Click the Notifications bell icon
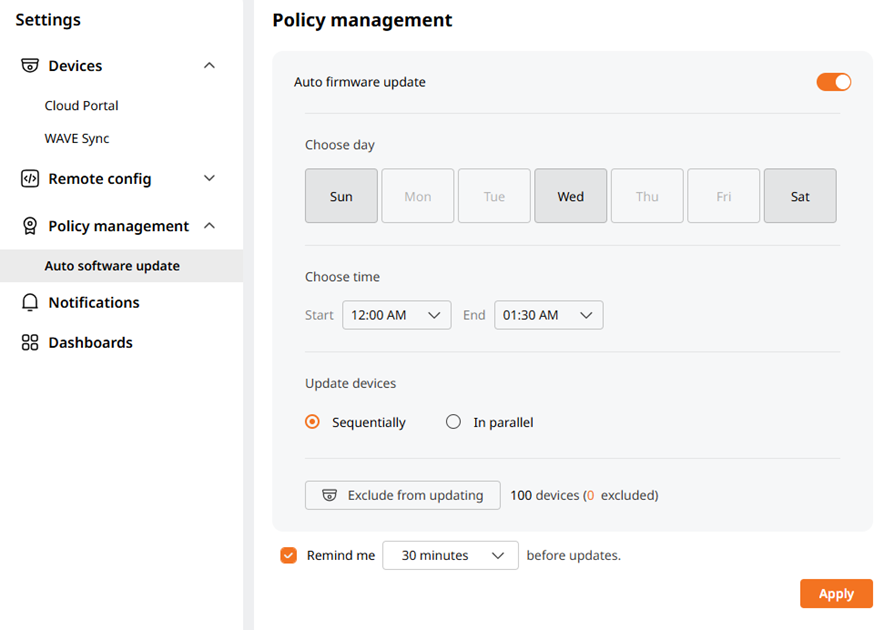 pyautogui.click(x=30, y=302)
